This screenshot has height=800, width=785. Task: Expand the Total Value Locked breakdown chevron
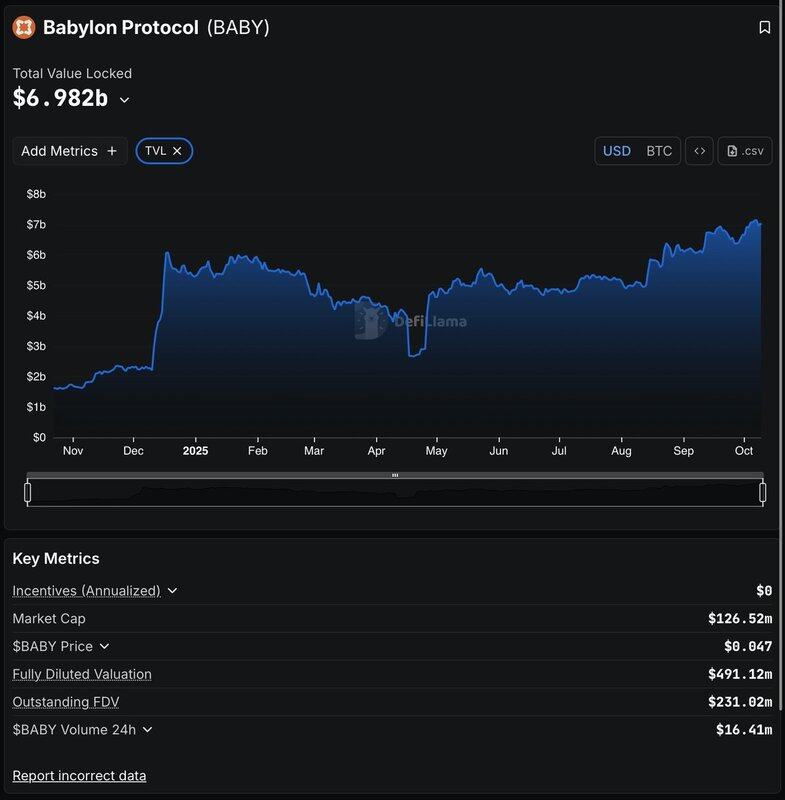[125, 100]
